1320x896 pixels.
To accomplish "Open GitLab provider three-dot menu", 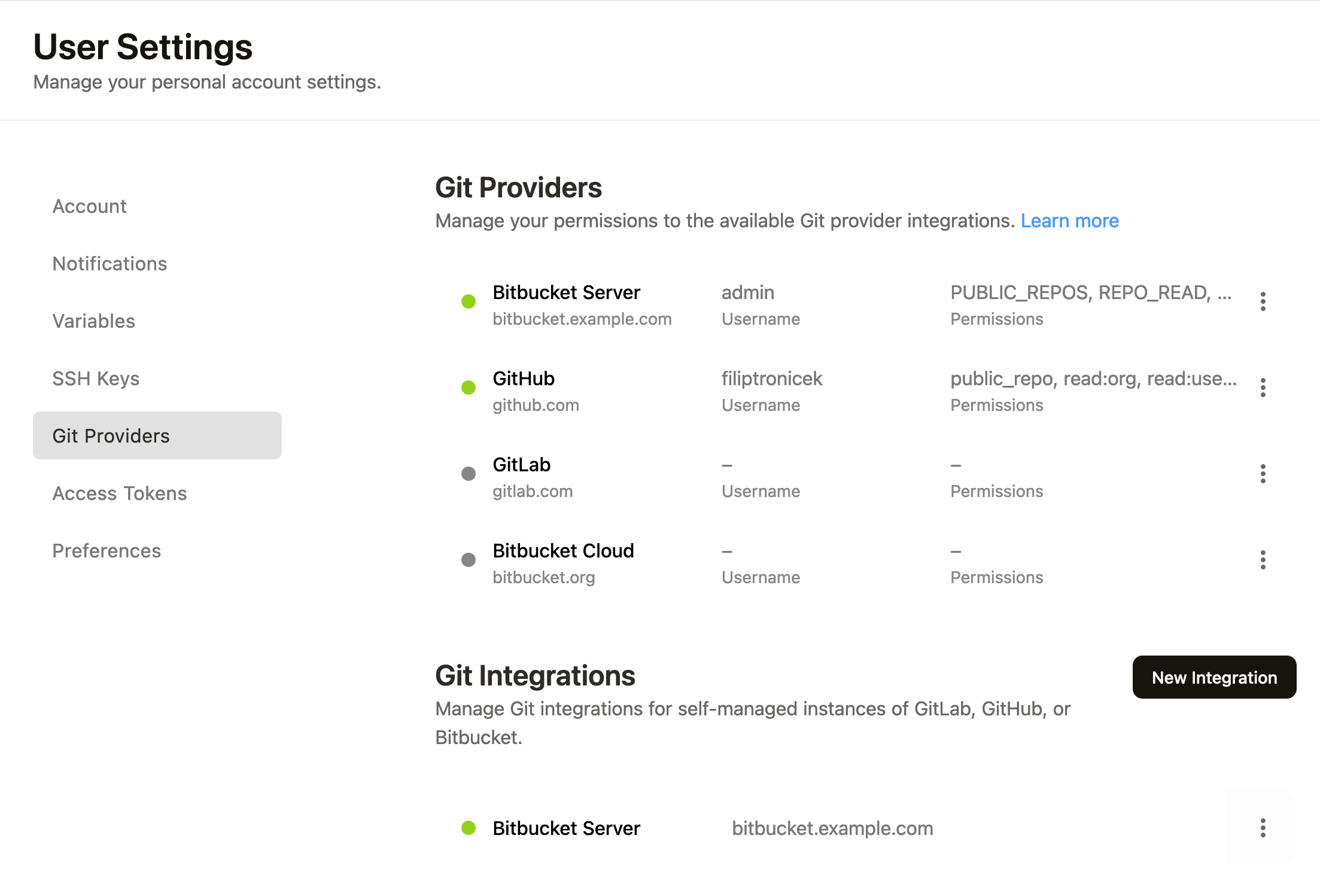I will [1263, 474].
